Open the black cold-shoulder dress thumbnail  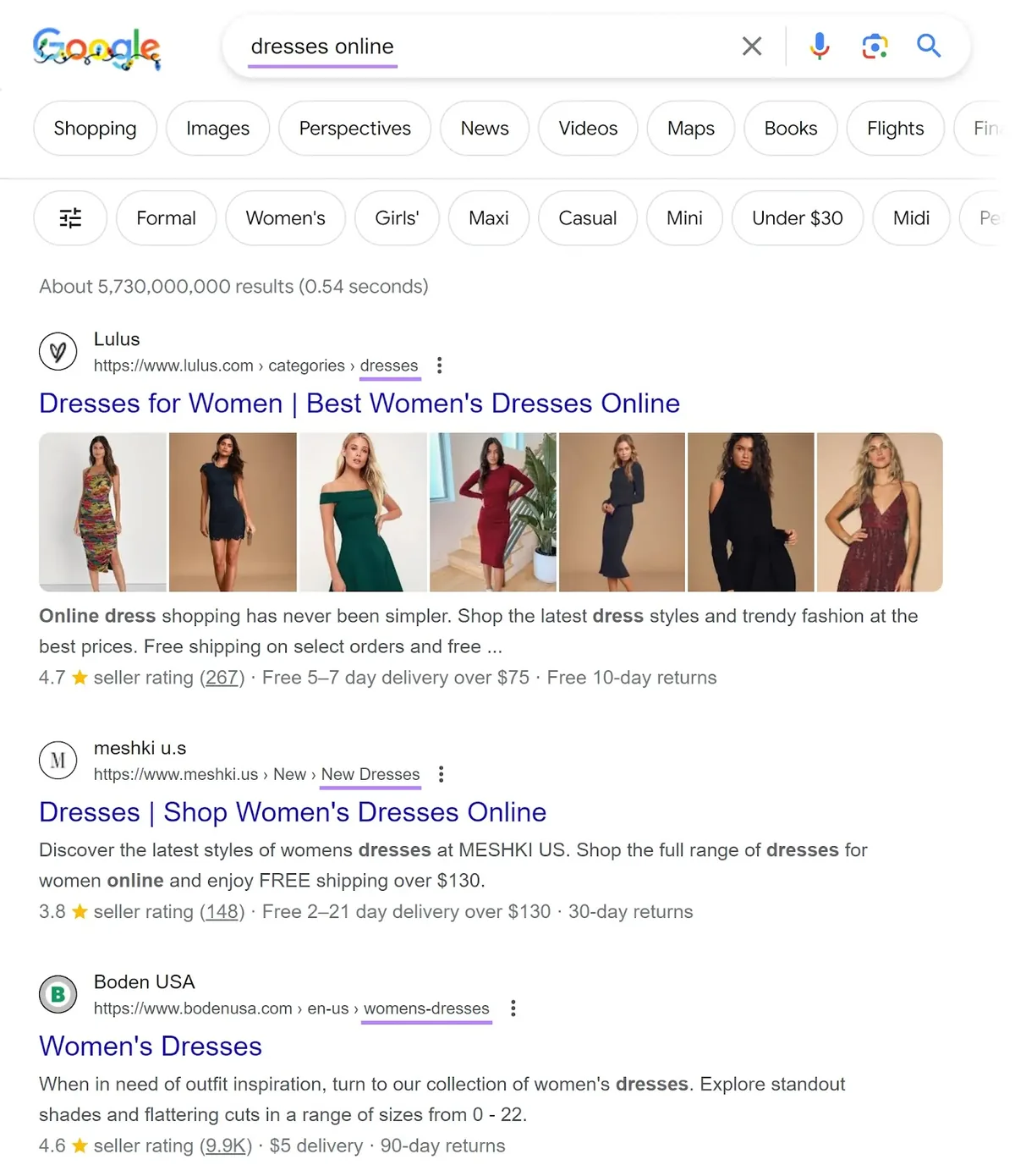751,512
